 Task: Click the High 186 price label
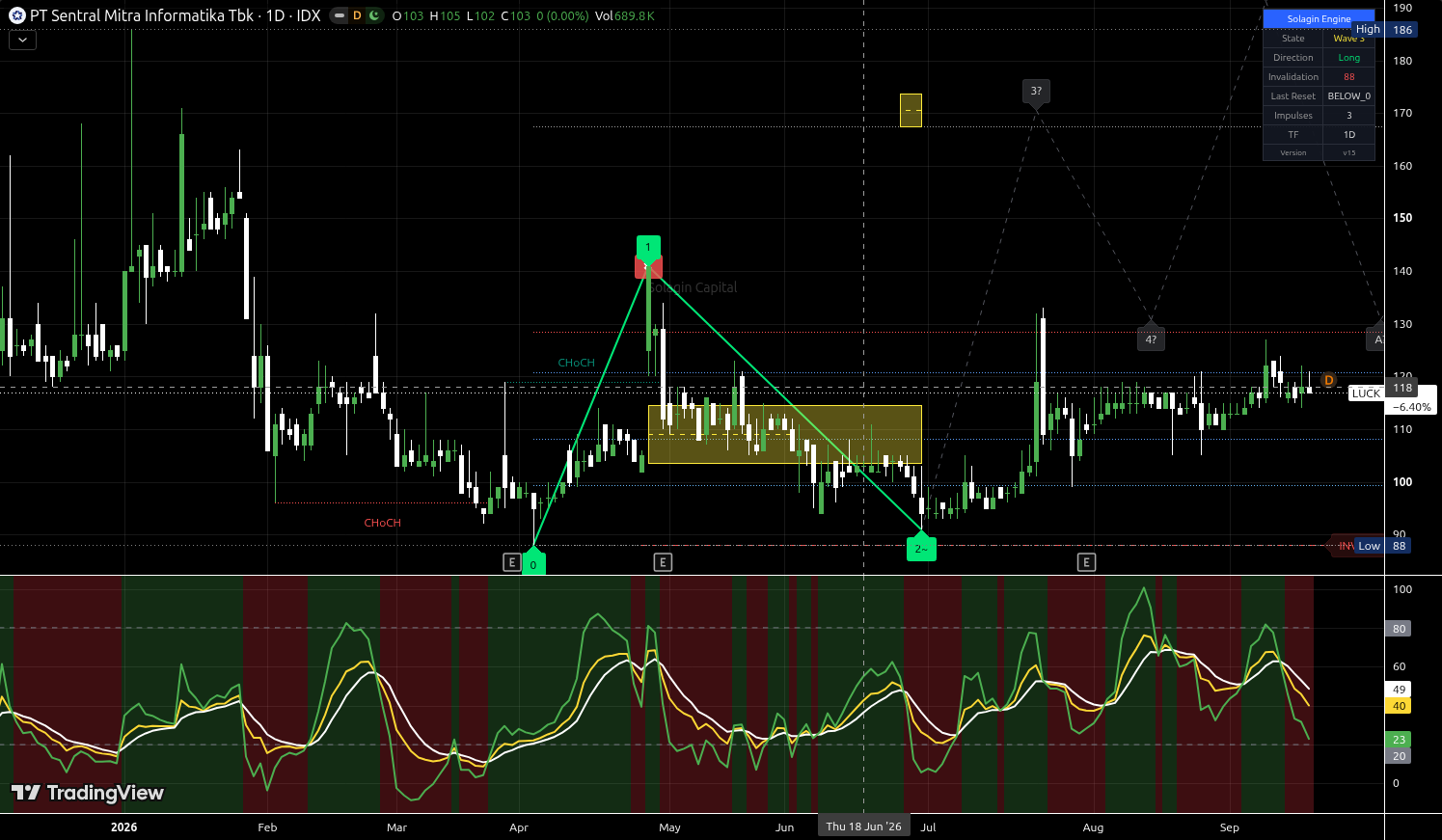click(x=1385, y=30)
